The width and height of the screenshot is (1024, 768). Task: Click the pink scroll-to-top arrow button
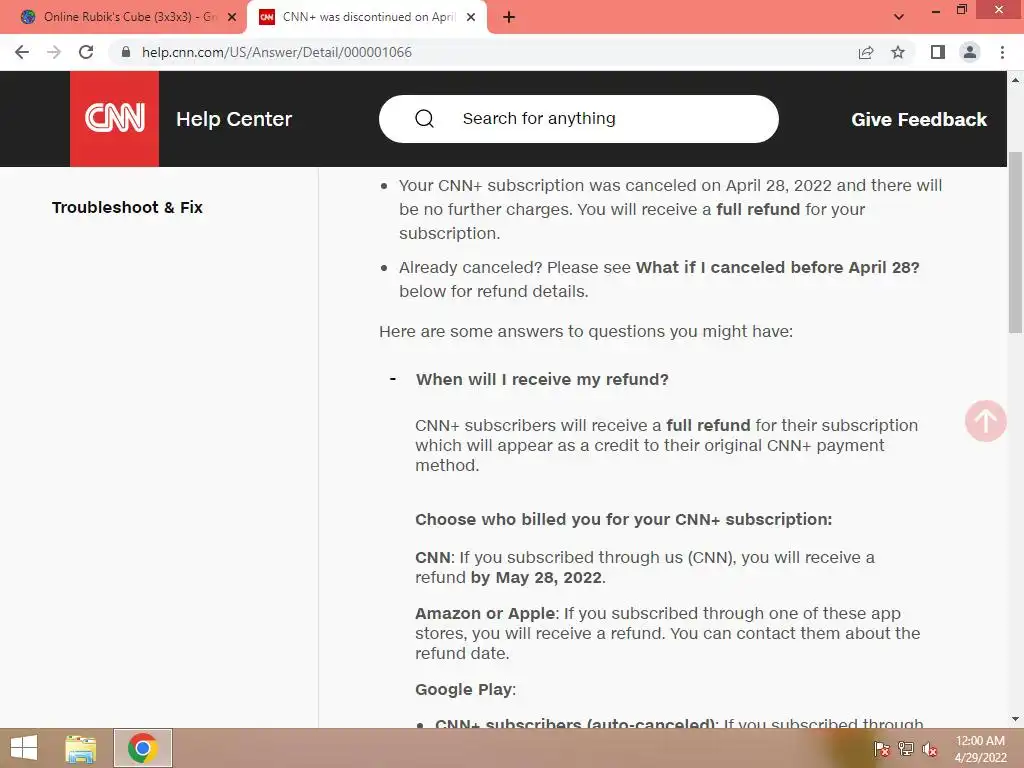tap(985, 421)
